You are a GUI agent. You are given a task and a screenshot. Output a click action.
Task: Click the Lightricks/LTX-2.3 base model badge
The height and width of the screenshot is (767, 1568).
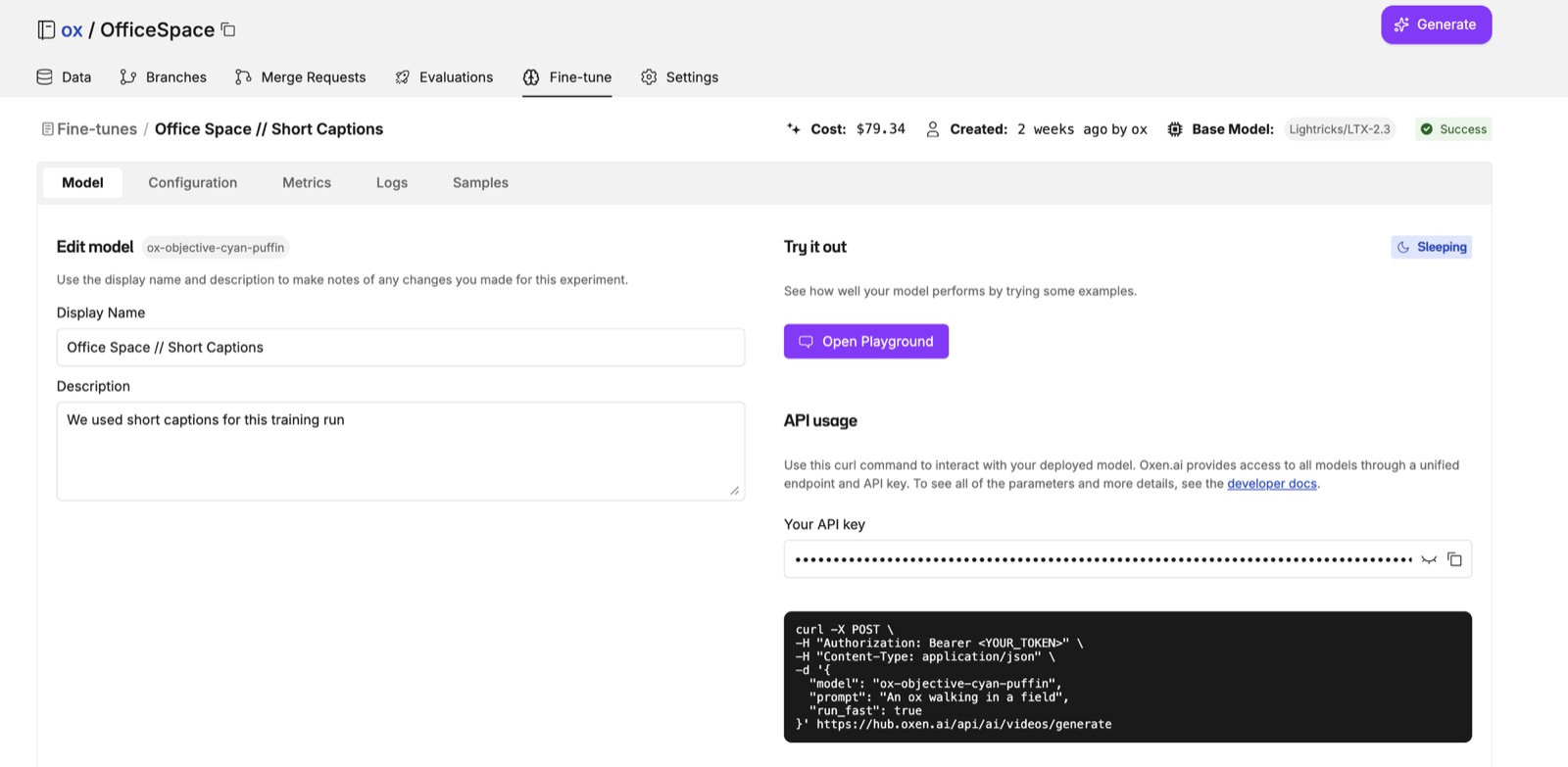pos(1340,128)
